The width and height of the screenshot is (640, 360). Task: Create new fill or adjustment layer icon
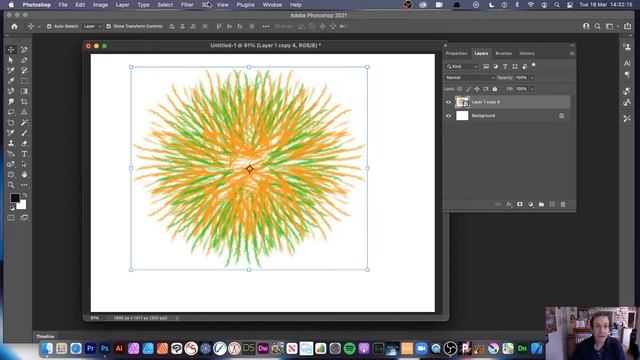click(531, 204)
